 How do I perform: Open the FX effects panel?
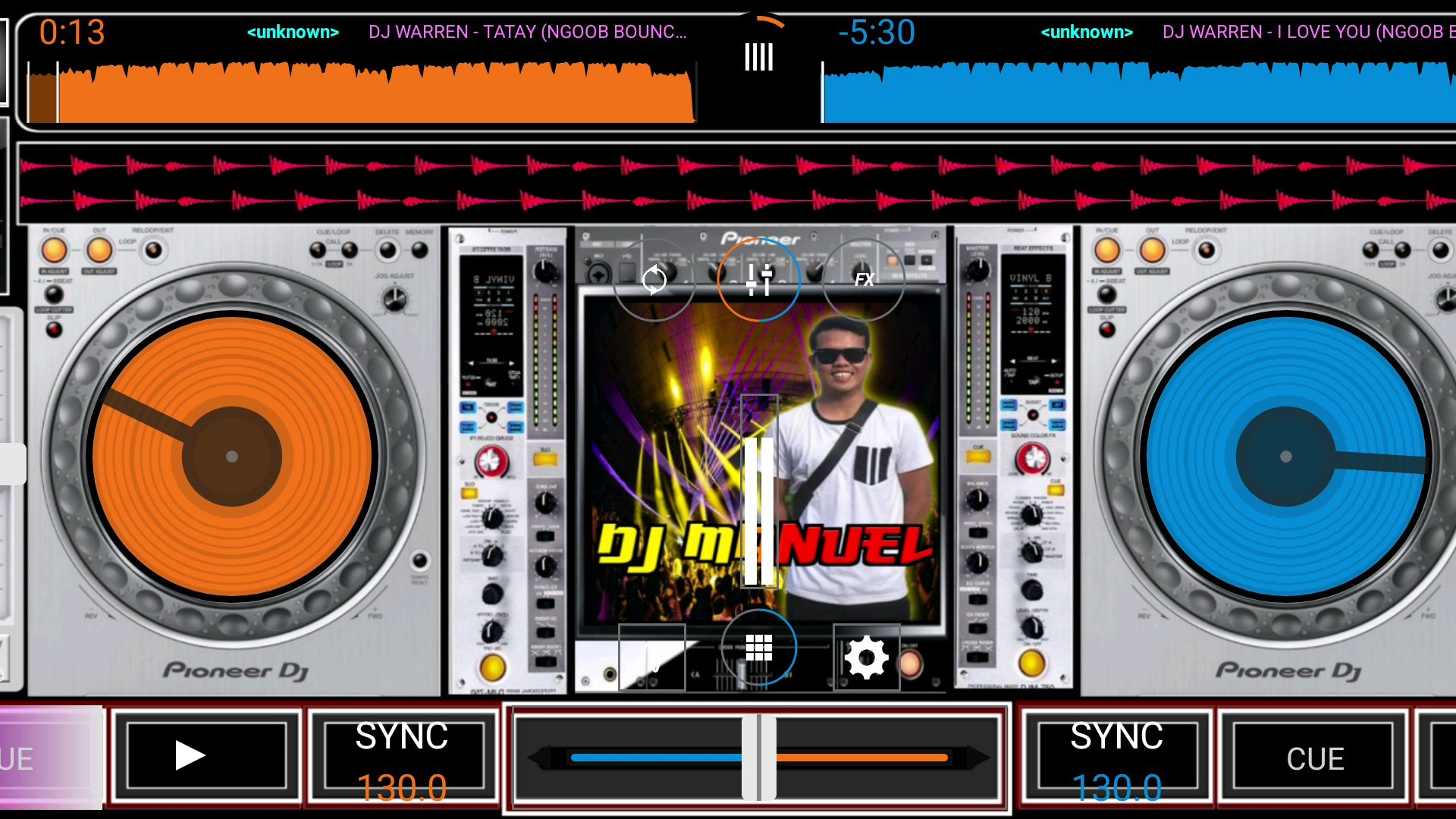(864, 279)
